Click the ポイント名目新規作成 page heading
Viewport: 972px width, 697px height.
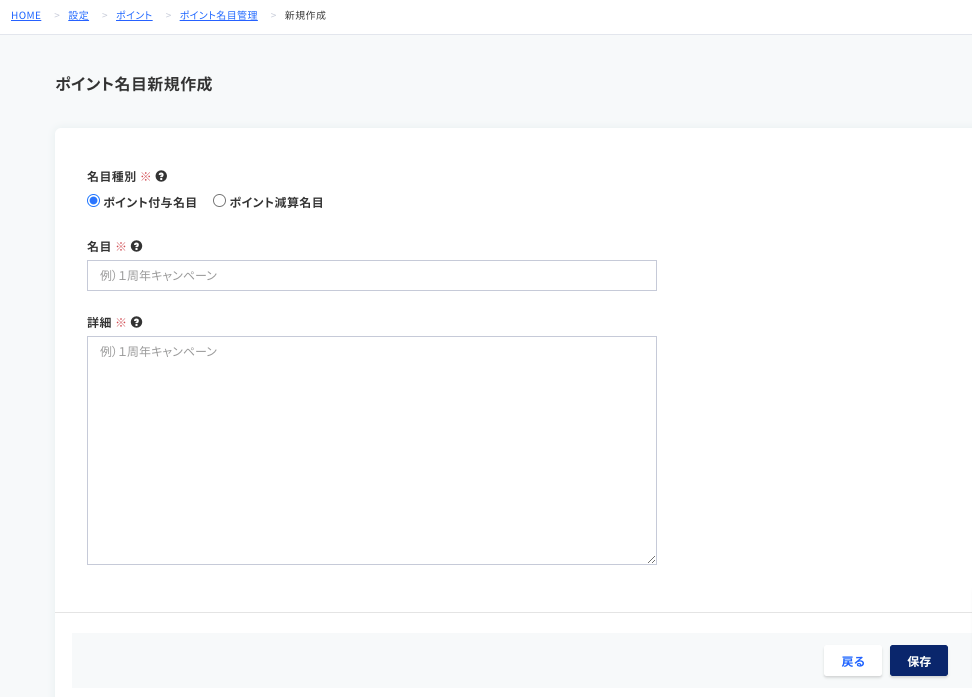coord(134,84)
